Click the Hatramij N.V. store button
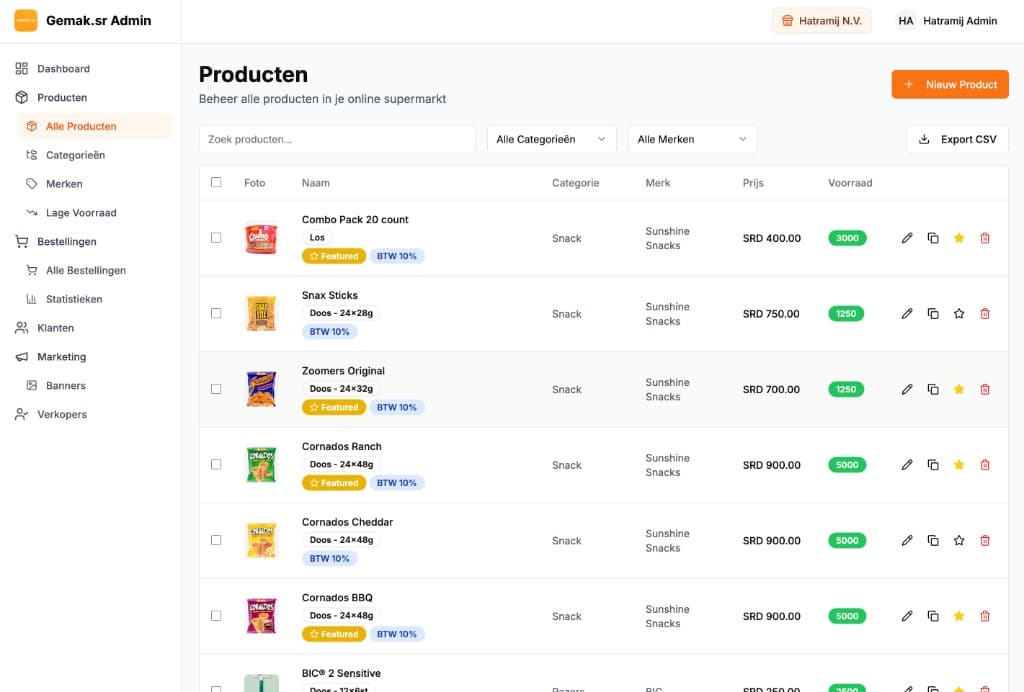 [x=822, y=21]
